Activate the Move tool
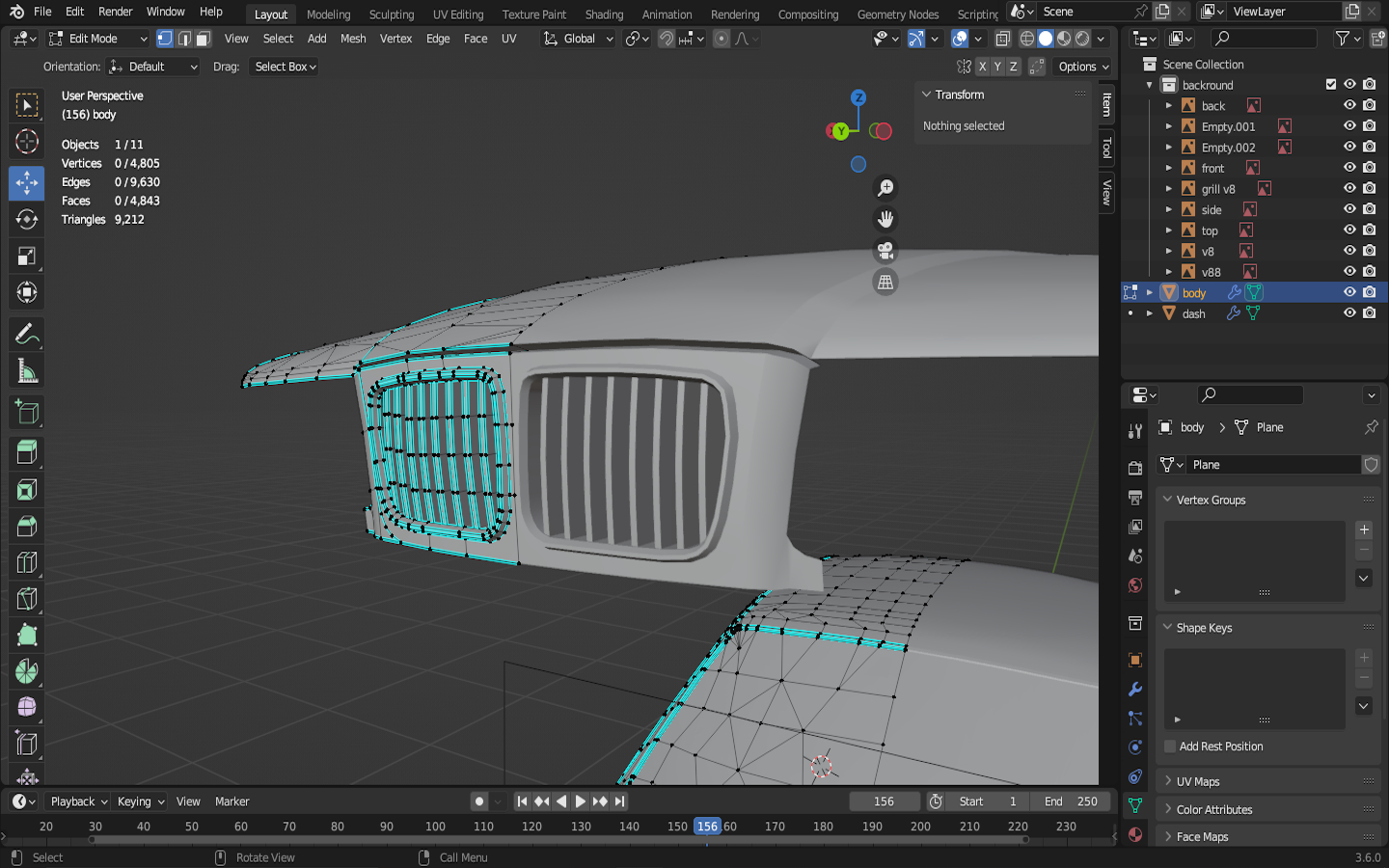 click(x=27, y=183)
